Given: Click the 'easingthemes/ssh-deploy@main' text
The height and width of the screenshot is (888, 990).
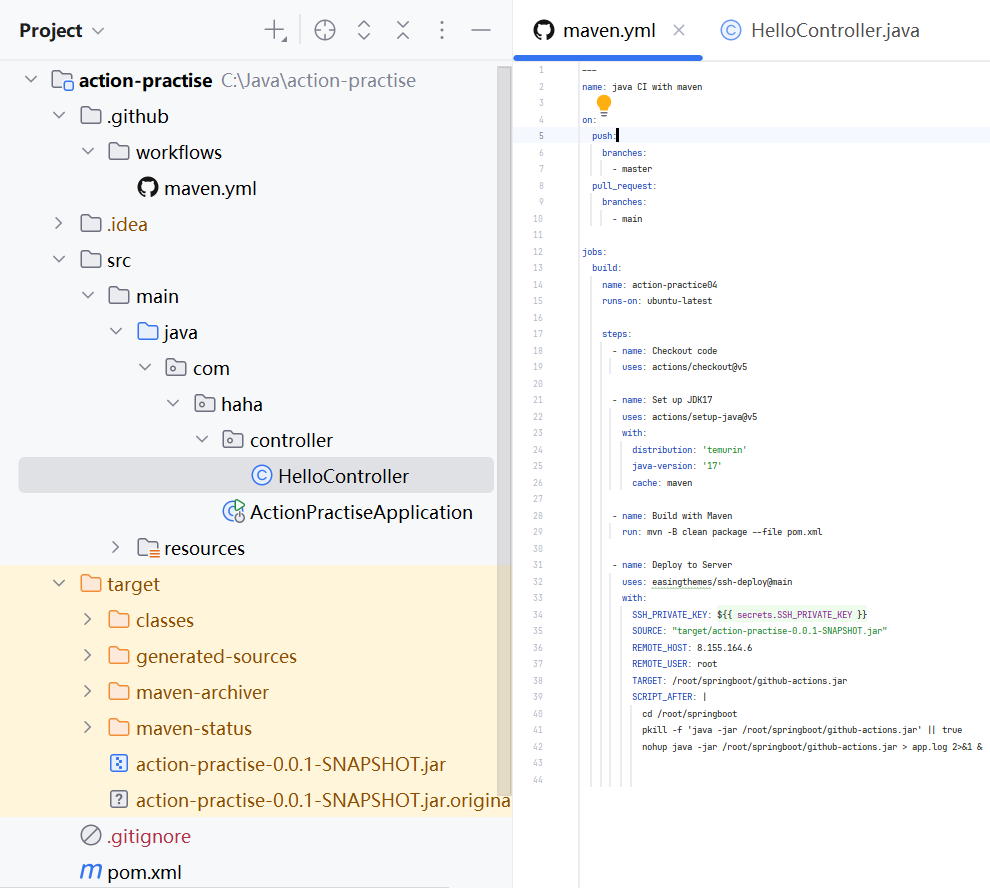Looking at the screenshot, I should (x=722, y=582).
